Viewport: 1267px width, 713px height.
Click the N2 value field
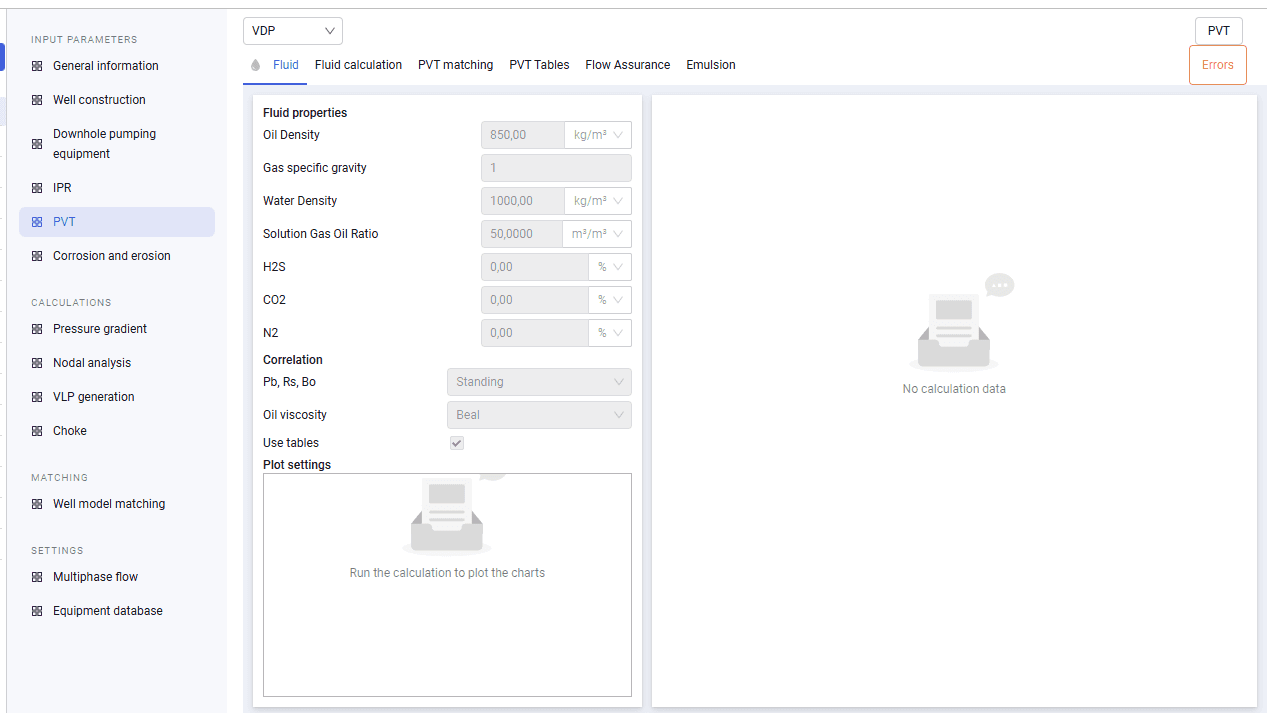pos(535,333)
